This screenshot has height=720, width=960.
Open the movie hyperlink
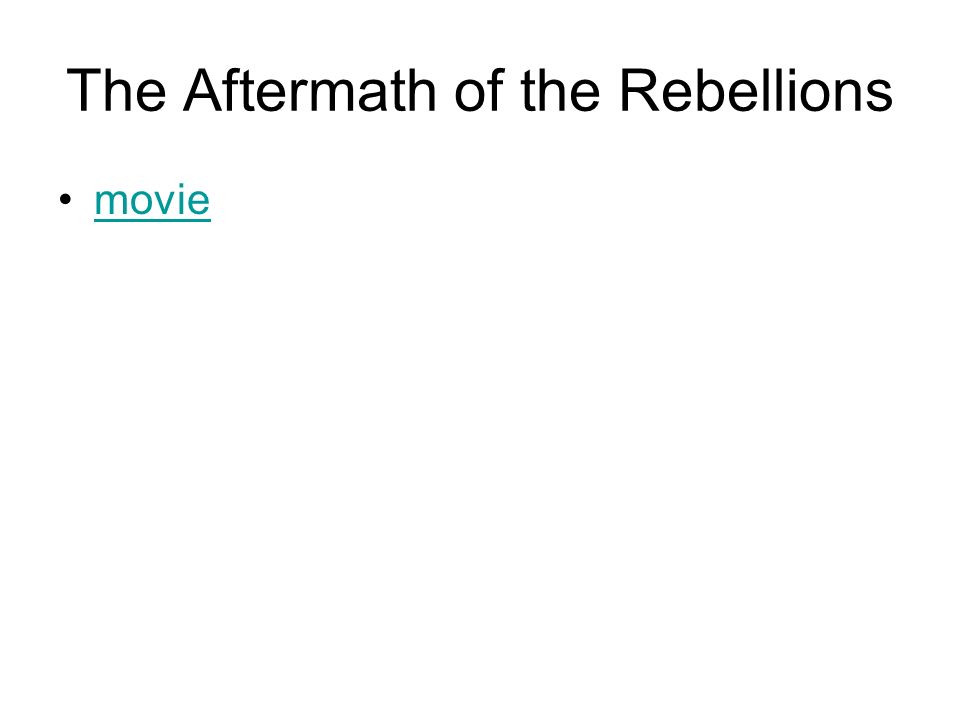click(152, 201)
